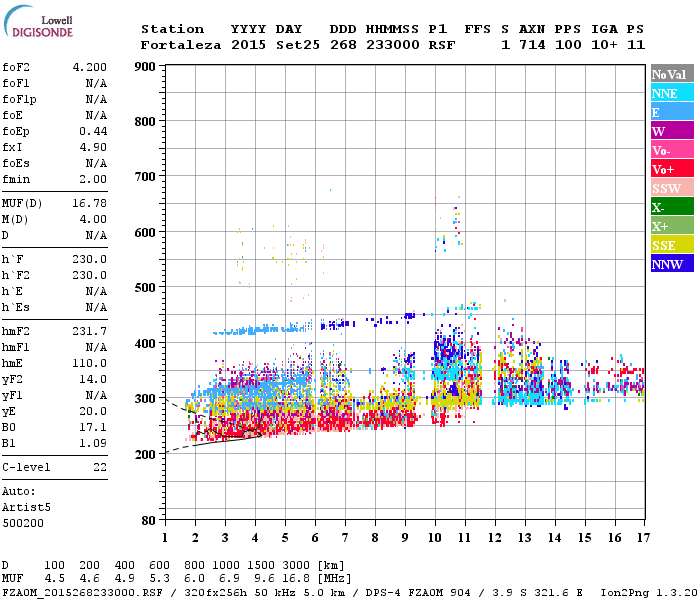Click the NNE cyan legend entry
700x600 pixels.
[x=671, y=93]
